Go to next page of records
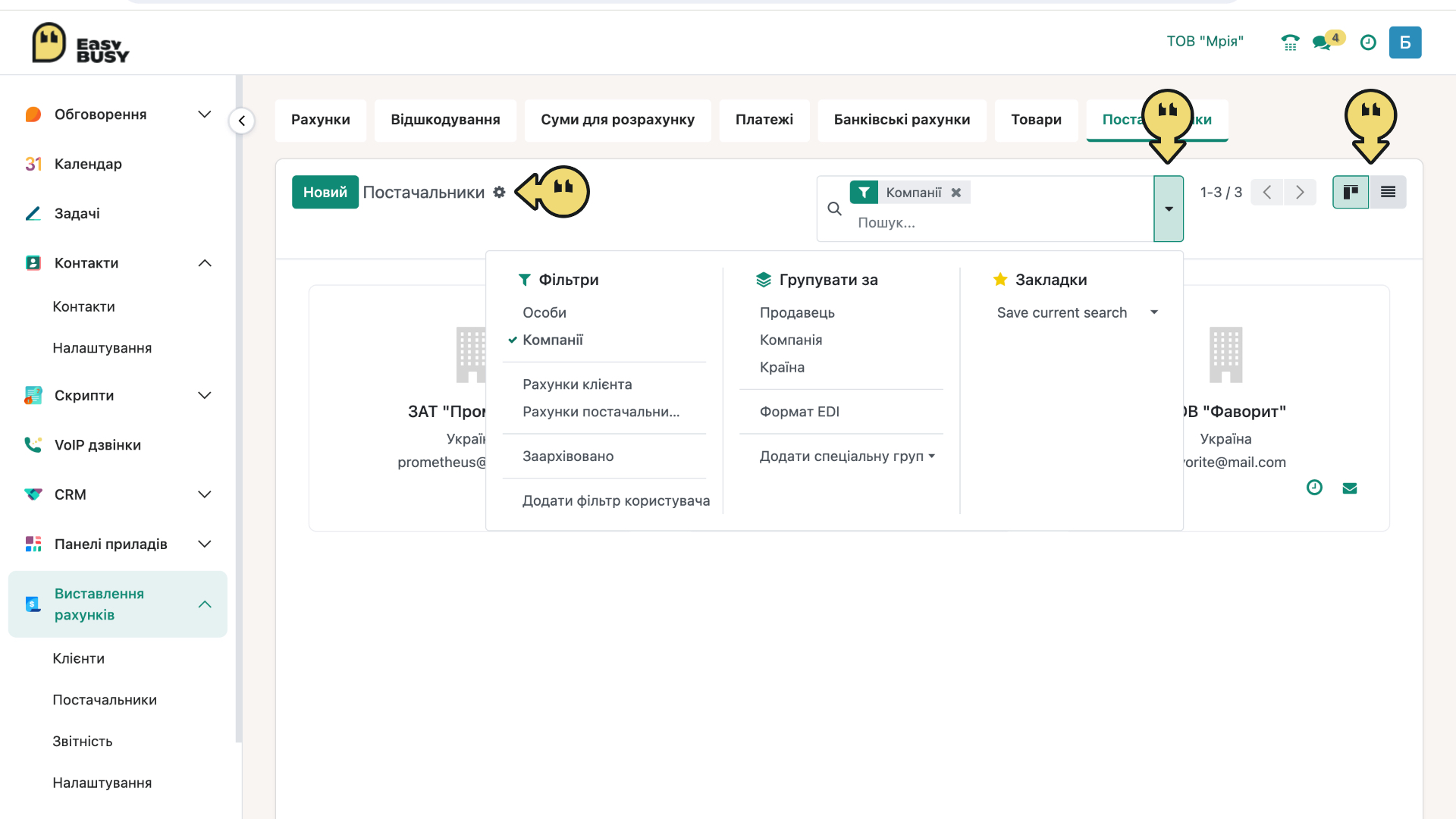This screenshot has width=1456, height=819. pos(1300,192)
